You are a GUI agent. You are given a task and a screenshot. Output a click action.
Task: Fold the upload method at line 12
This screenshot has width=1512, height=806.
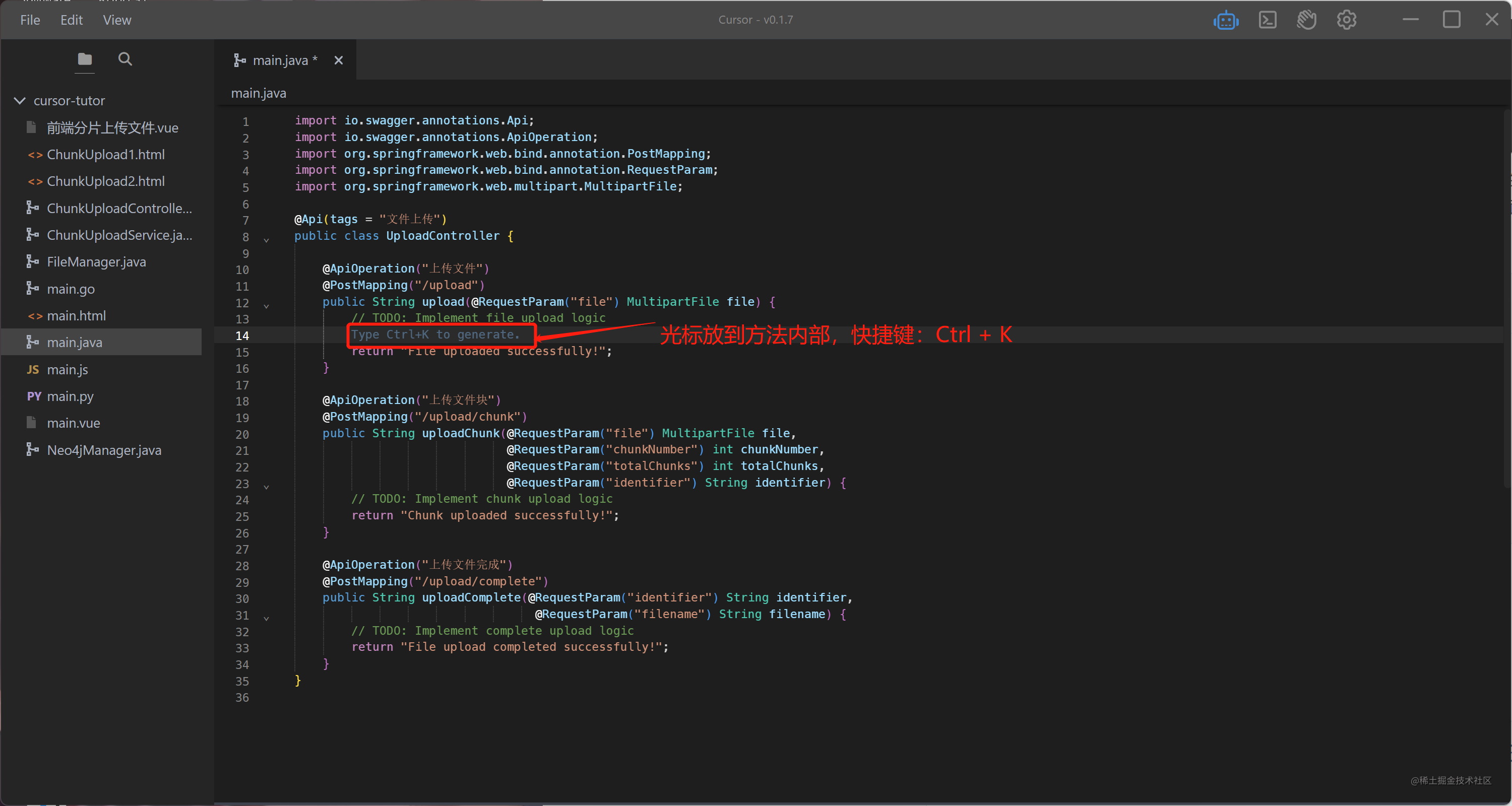point(267,306)
